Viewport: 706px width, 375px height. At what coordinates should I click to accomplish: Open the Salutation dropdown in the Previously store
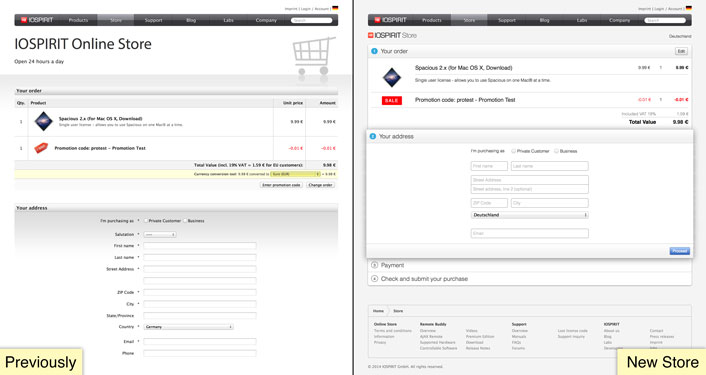[160, 235]
